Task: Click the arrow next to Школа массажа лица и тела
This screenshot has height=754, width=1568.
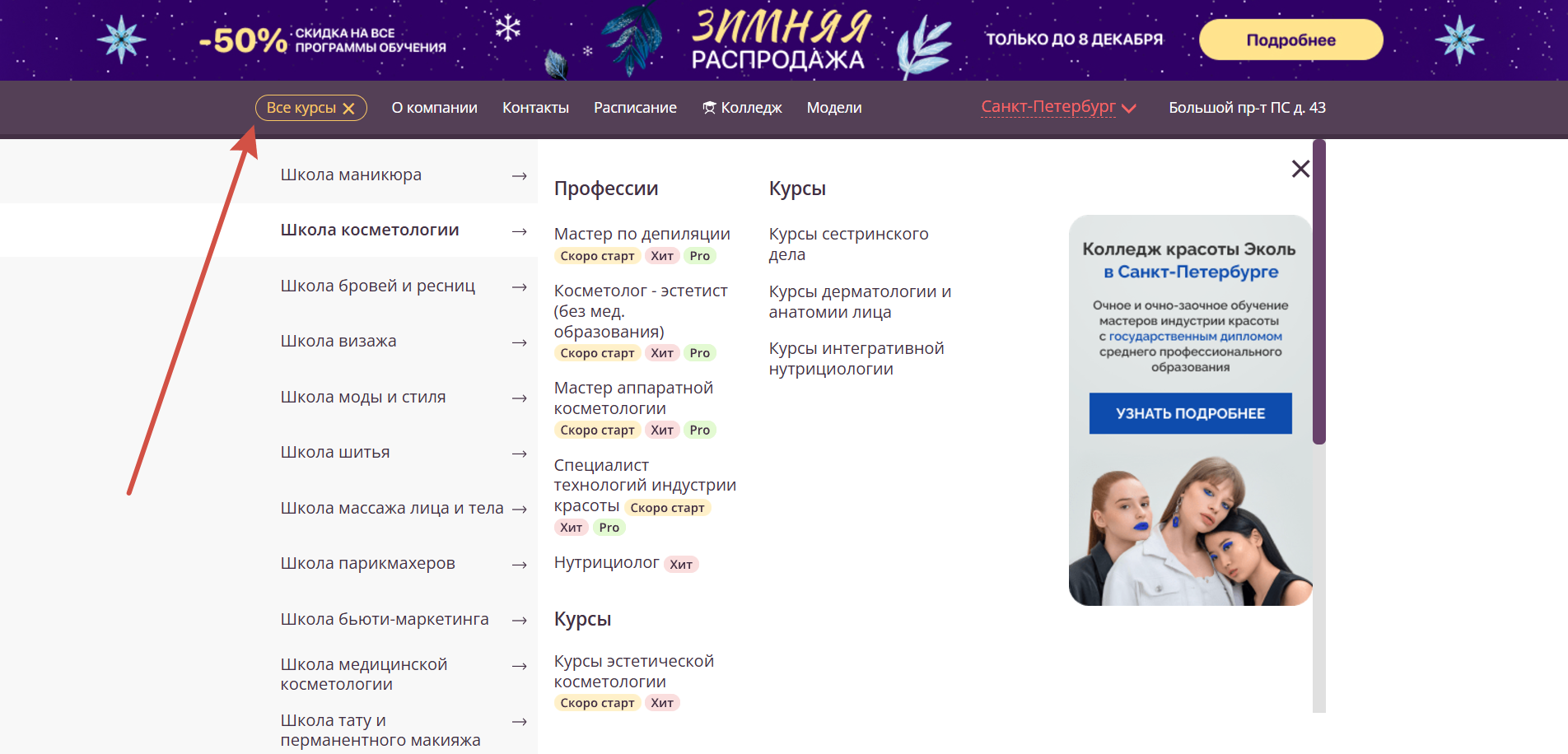Action: click(x=519, y=509)
